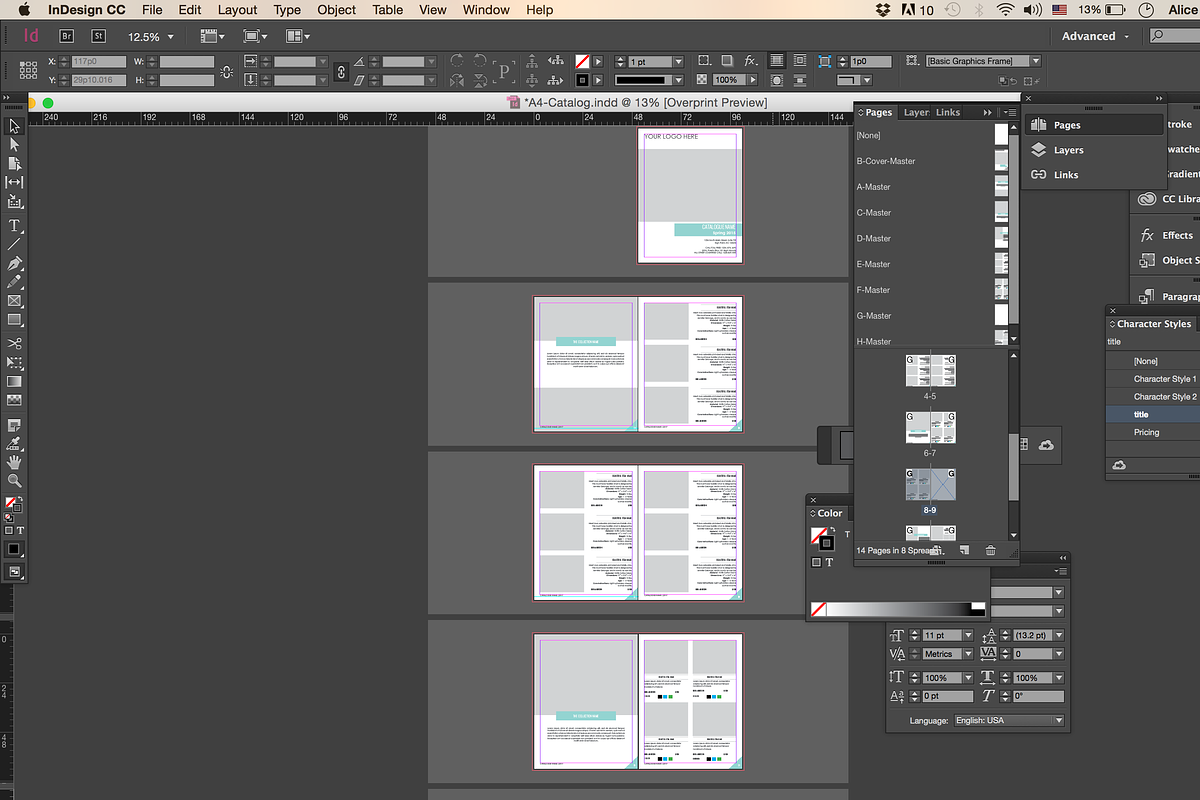Screen dimensions: 1200x800
Task: Open the Screen Mode dropdown in app bar
Action: [254, 36]
